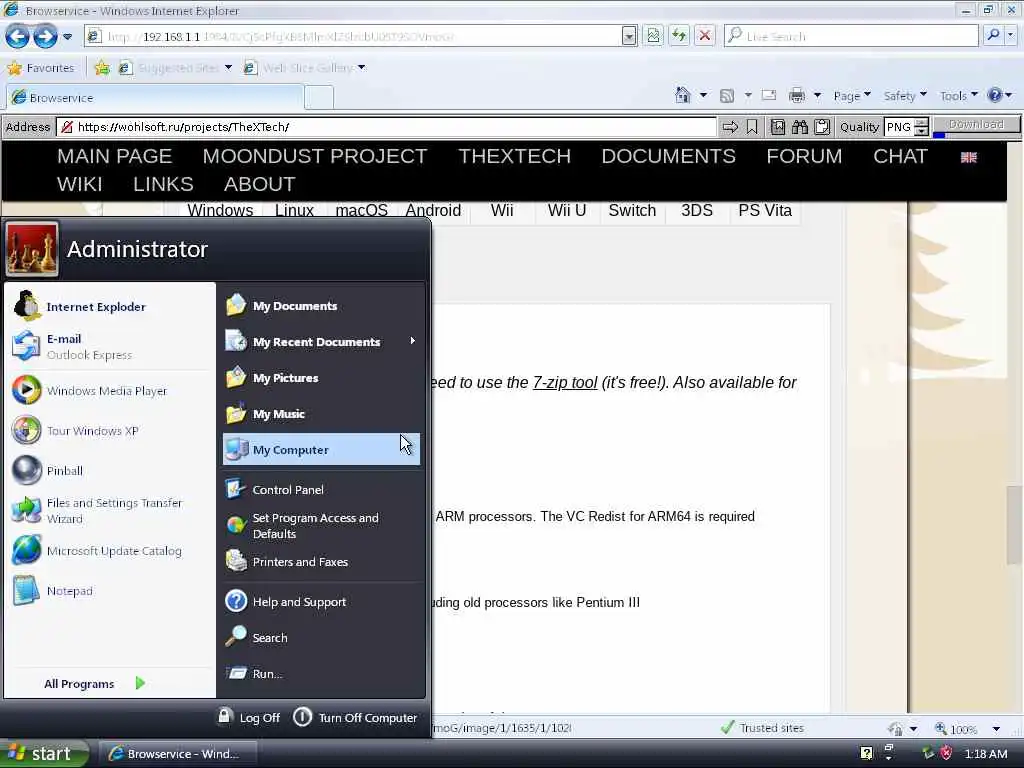Click the red Stop loading icon
The width and height of the screenshot is (1024, 768).
[705, 36]
